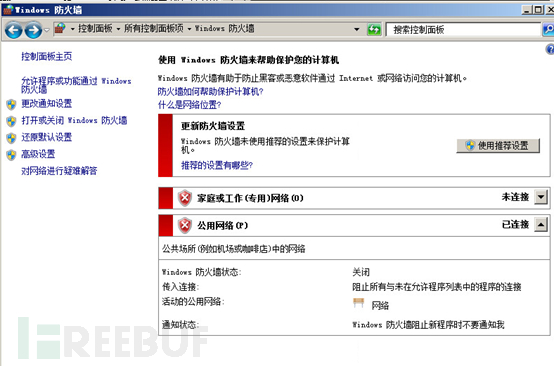Click 控制面板 breadcrumb in address bar
The image size is (554, 366).
pyautogui.click(x=95, y=29)
